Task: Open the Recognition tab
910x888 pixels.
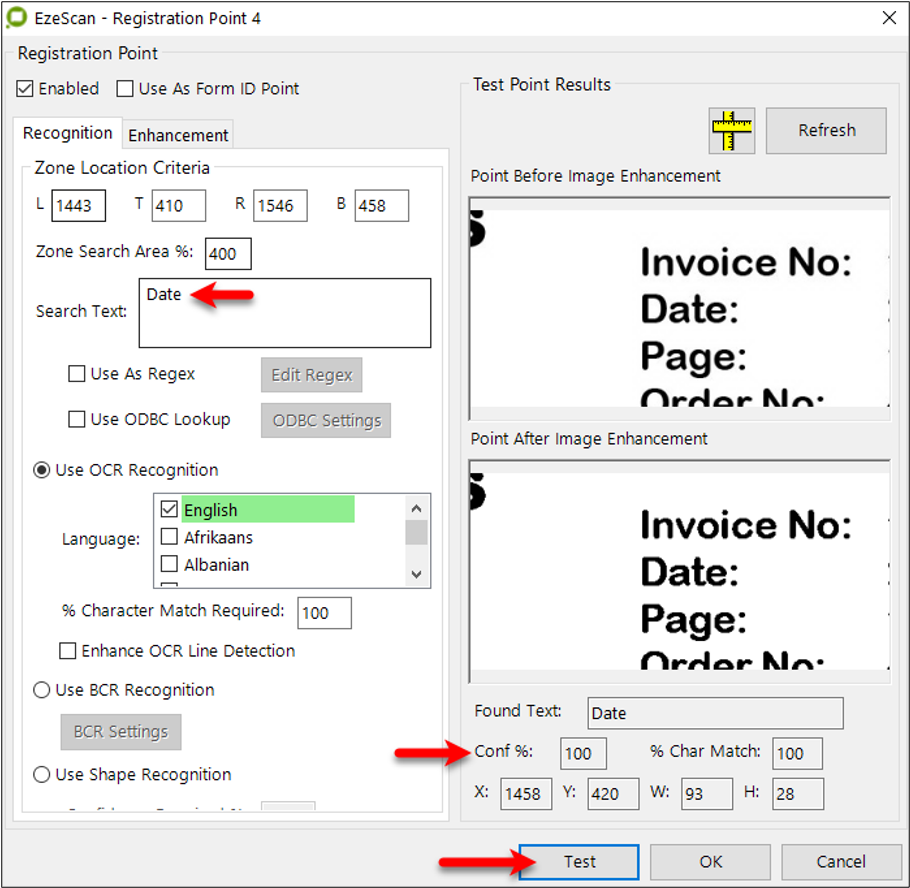Action: click(67, 134)
